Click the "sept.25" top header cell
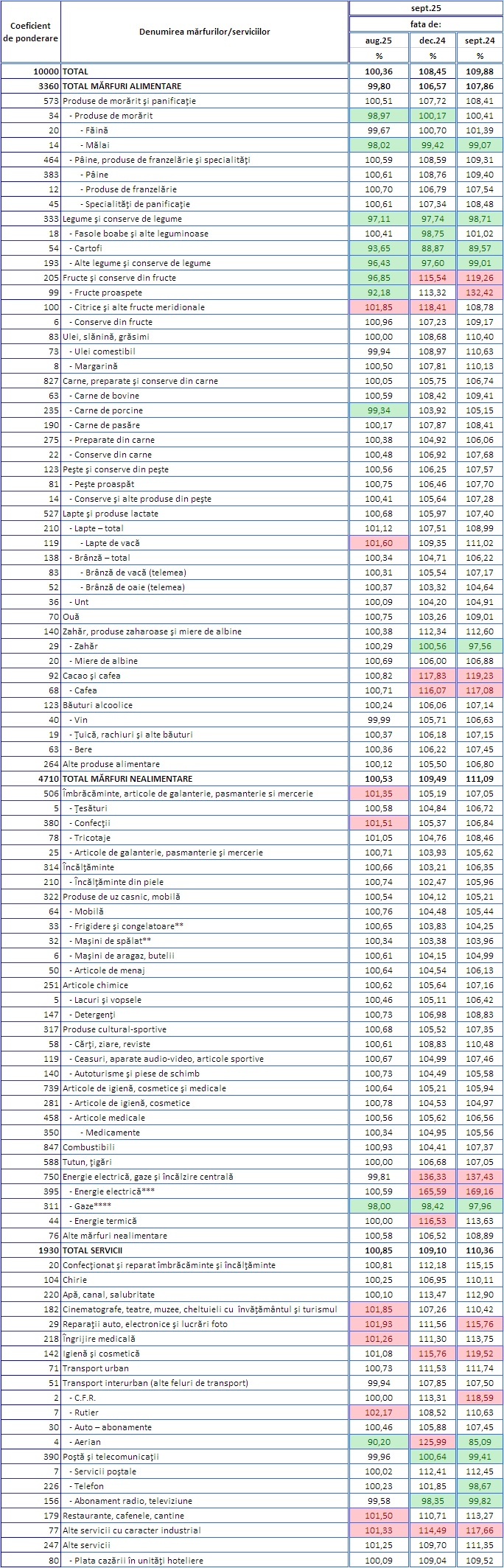504x1568 pixels. 426,10
